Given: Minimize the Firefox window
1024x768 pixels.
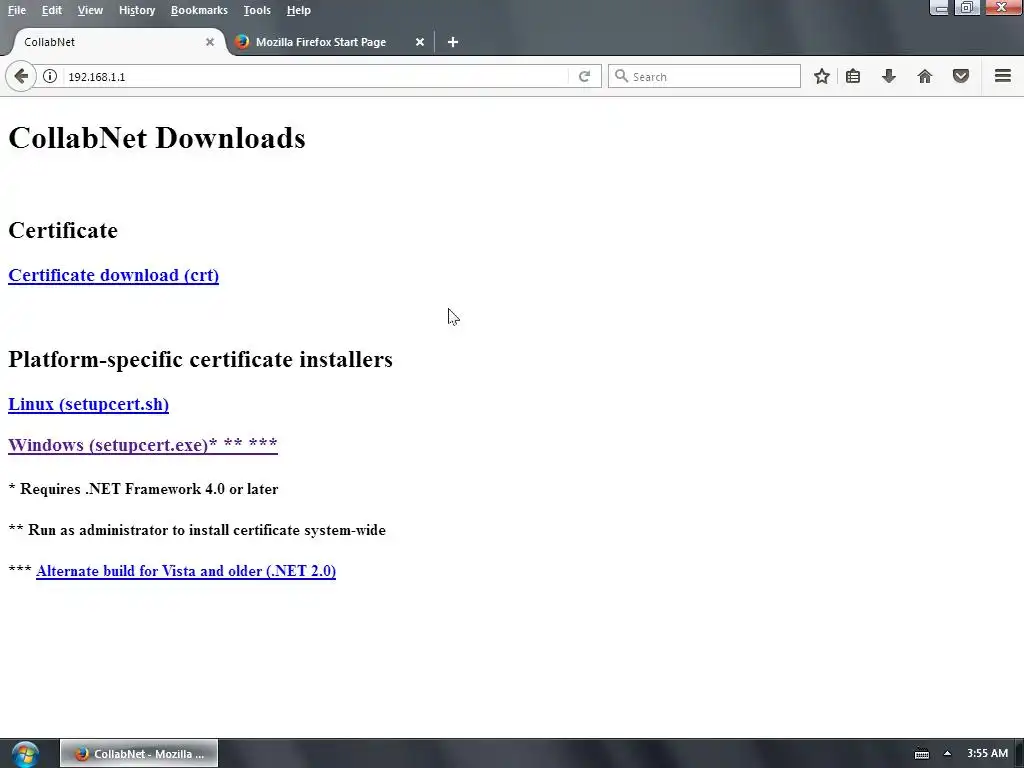Looking at the screenshot, I should tap(939, 8).
